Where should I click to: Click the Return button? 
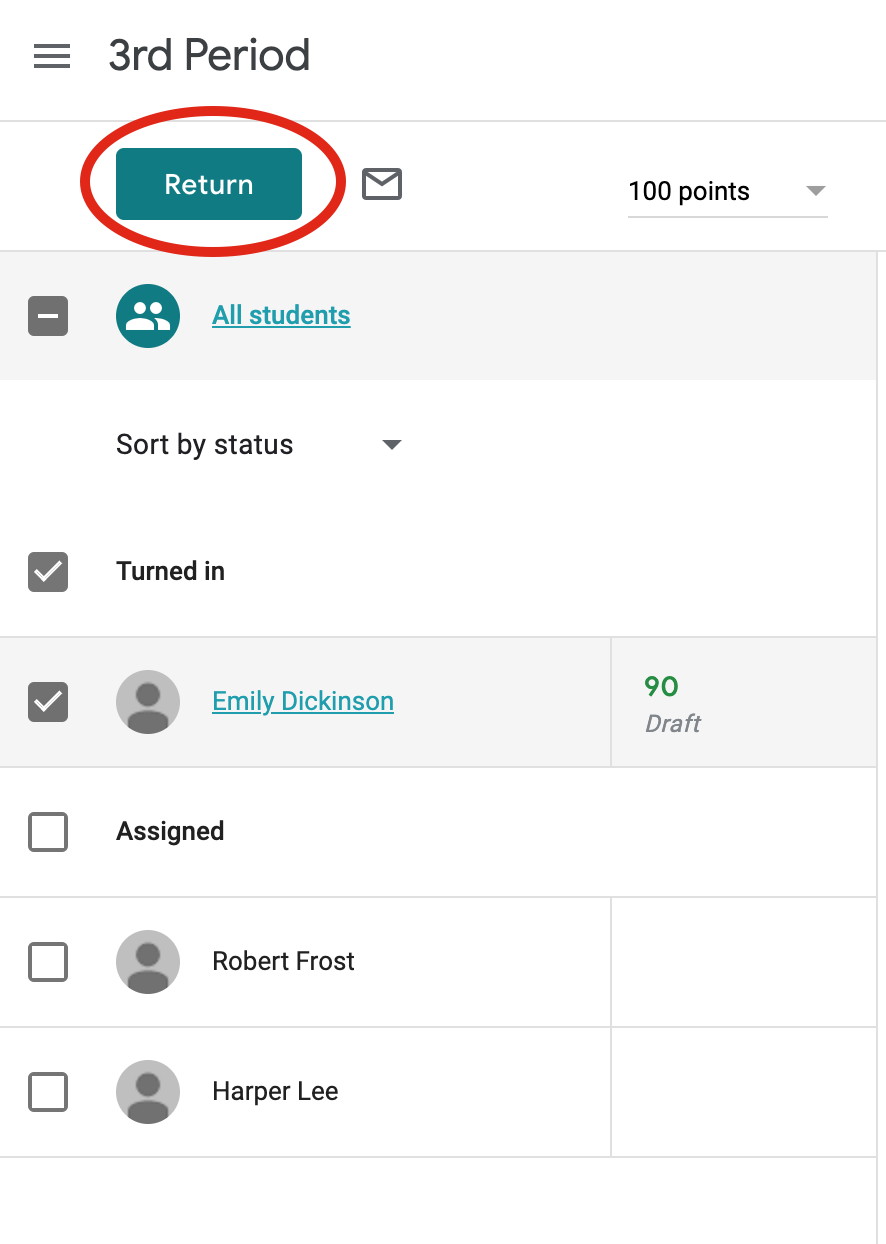click(208, 184)
